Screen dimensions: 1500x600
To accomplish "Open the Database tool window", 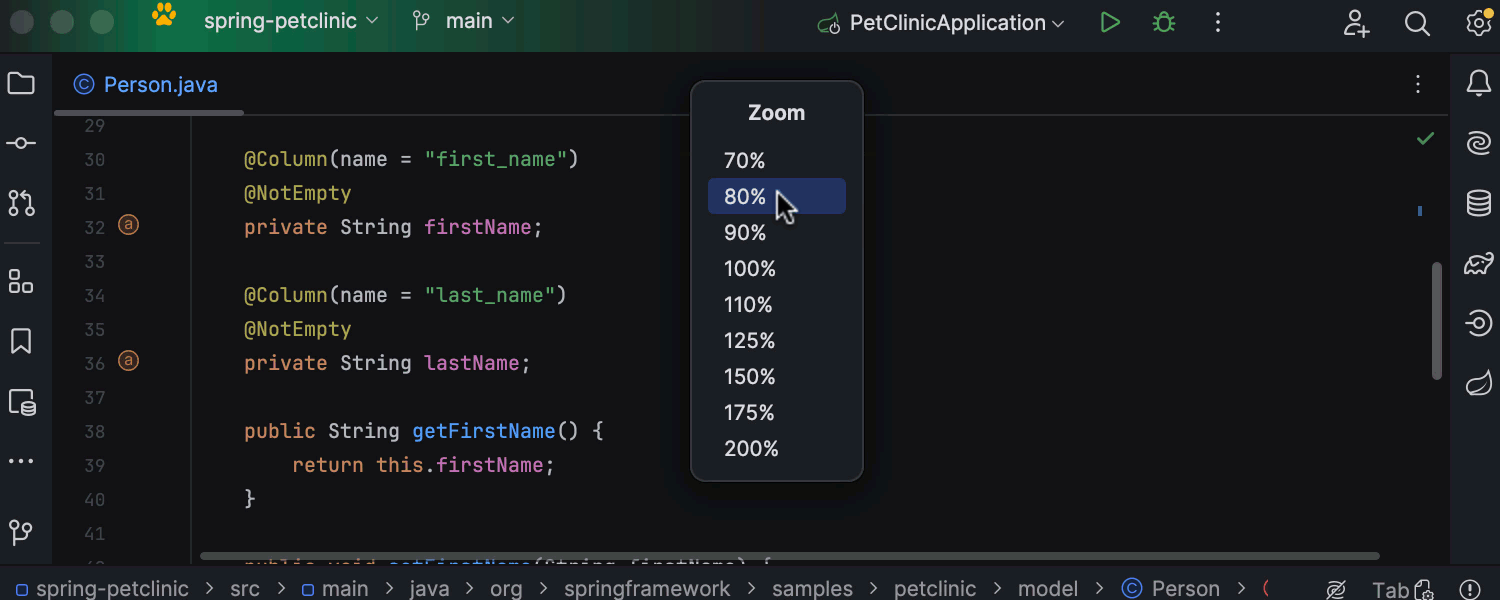I will coord(1479,203).
